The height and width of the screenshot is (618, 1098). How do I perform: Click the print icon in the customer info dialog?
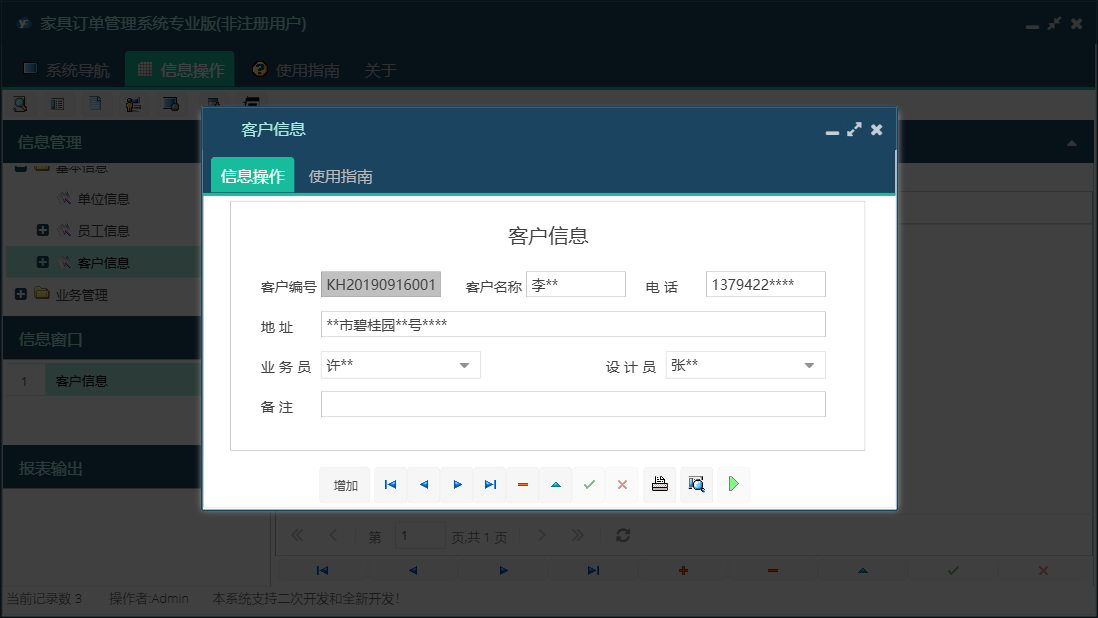(659, 484)
